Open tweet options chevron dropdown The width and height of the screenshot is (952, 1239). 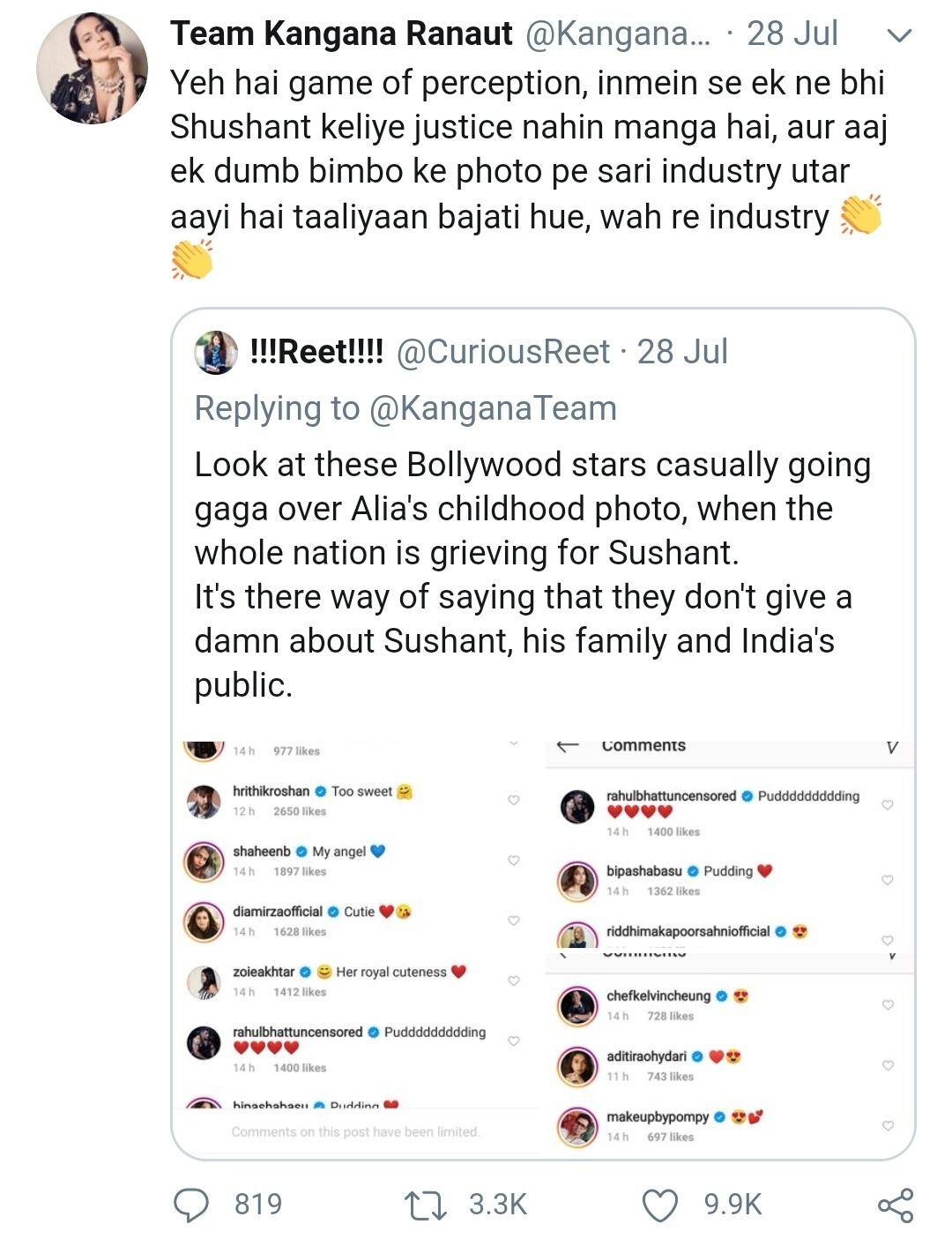click(898, 36)
